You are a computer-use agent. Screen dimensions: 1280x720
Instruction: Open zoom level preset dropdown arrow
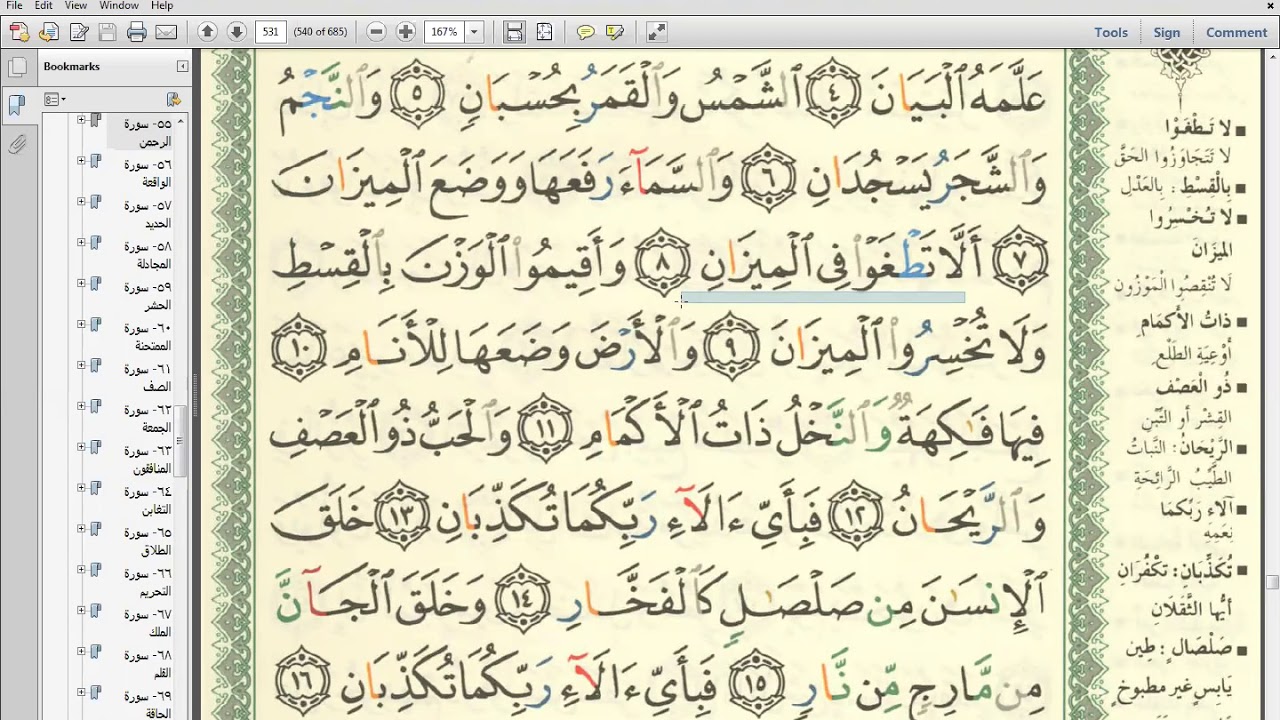474,32
